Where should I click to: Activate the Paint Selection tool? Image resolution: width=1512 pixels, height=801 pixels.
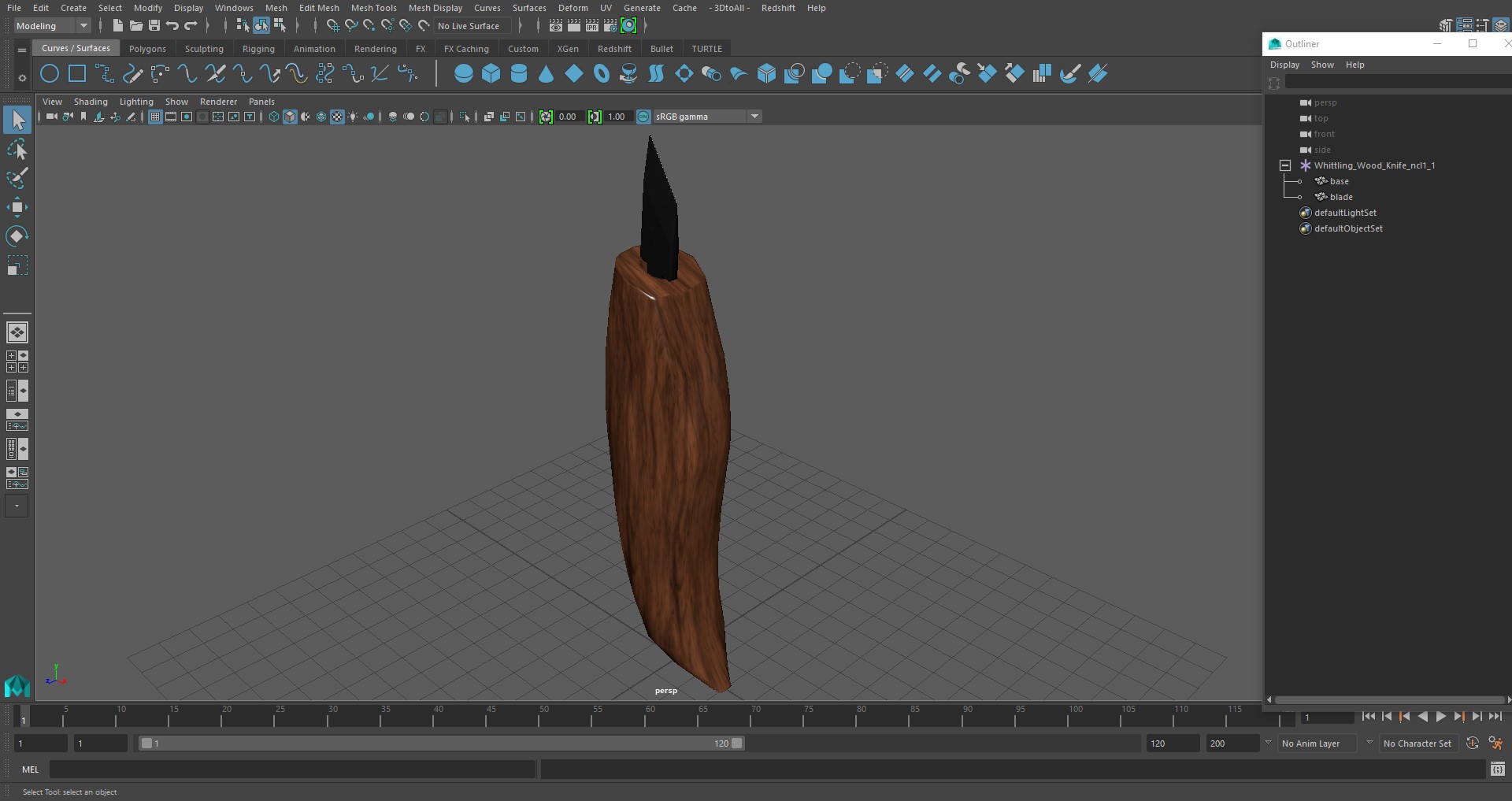(x=17, y=178)
